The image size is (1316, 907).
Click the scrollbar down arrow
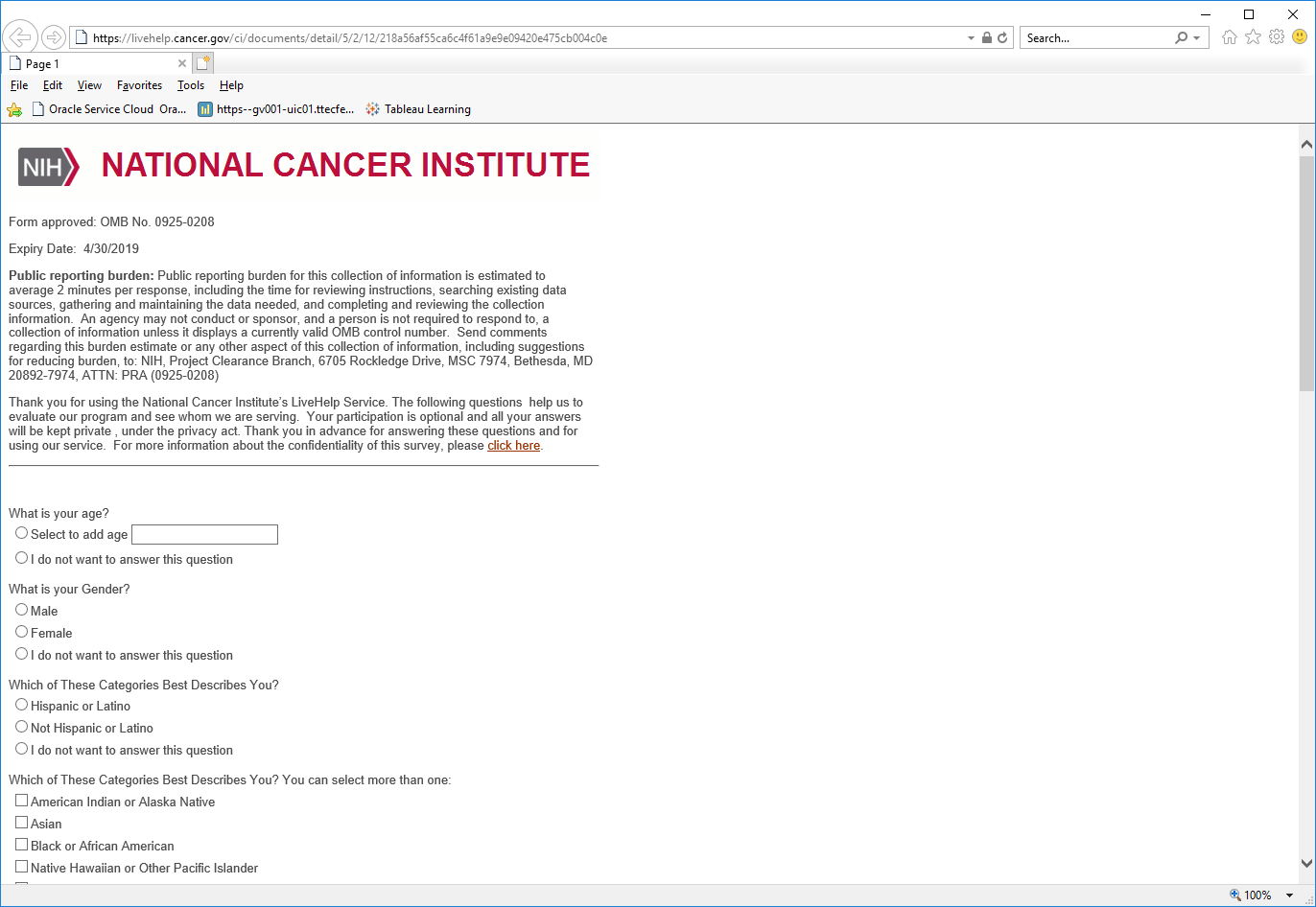[1306, 863]
